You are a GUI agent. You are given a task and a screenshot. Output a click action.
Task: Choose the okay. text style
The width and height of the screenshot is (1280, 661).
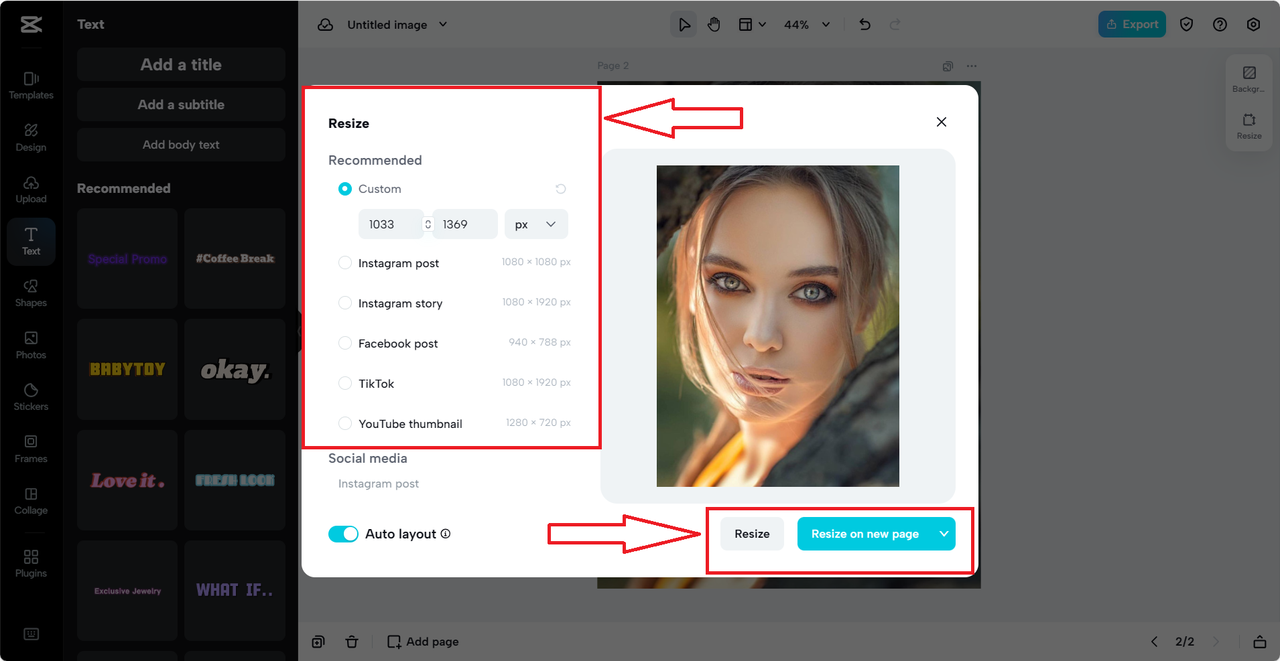[235, 369]
